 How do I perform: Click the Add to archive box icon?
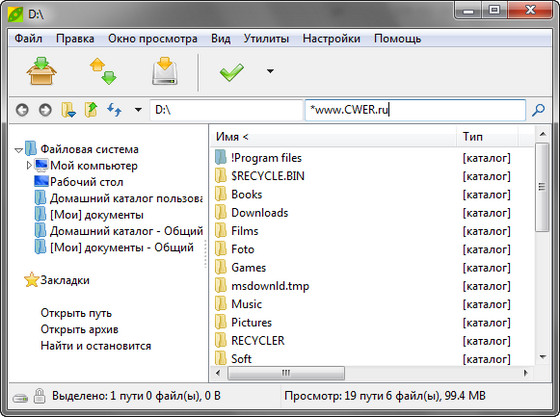point(41,71)
